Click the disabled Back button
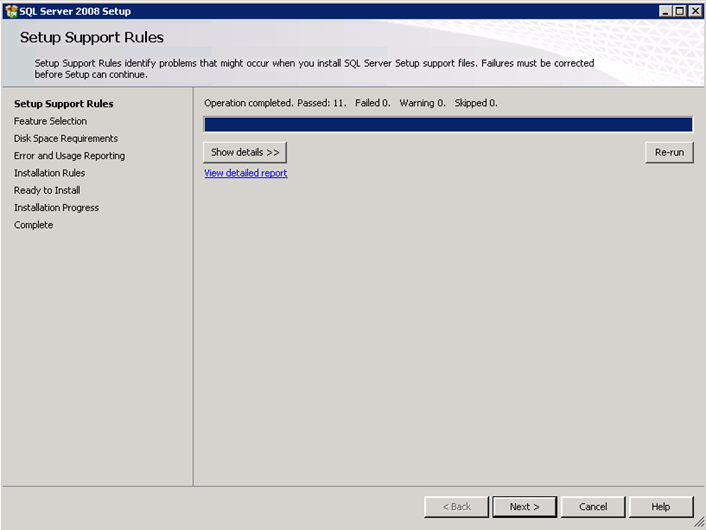This screenshot has width=706, height=530. [x=456, y=507]
